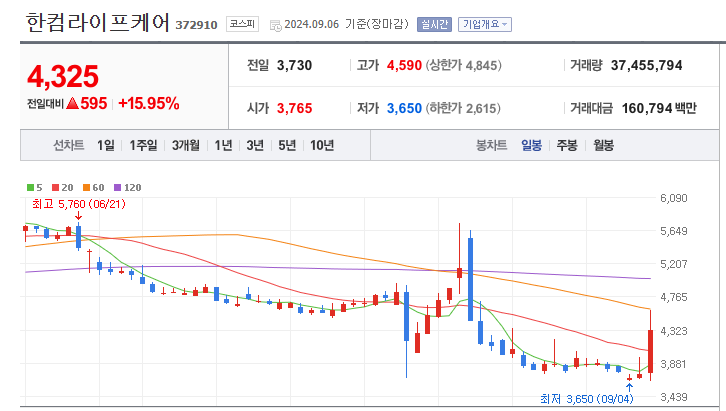Click the 코스피 market badge
This screenshot has width=726, height=411.
click(x=242, y=24)
